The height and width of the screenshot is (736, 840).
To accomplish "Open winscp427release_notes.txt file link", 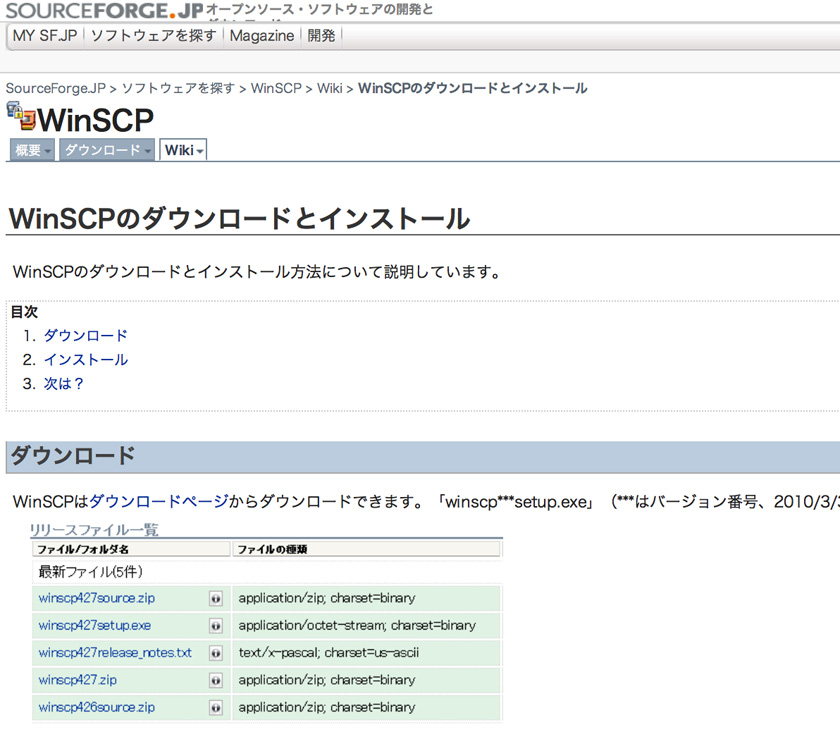I will coord(115,653).
